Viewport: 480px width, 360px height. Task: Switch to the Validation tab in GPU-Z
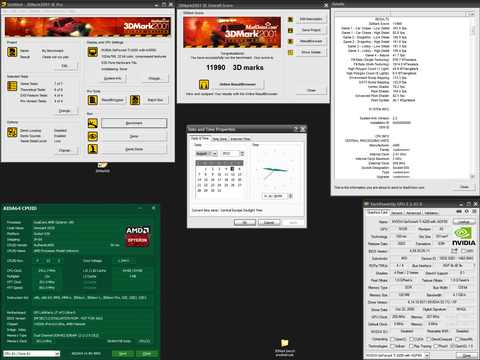click(431, 213)
